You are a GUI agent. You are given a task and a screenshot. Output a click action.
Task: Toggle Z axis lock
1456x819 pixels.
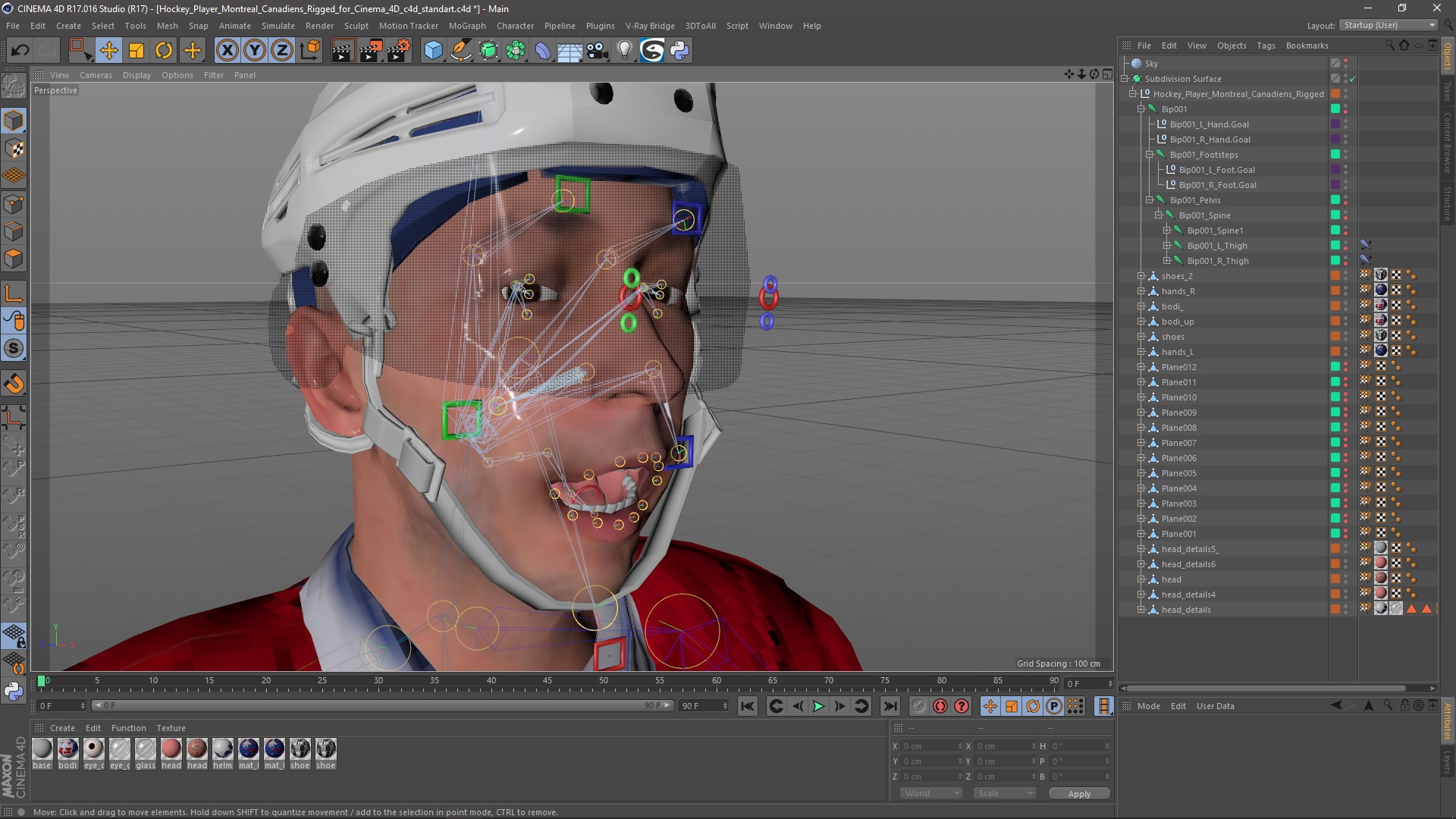click(x=281, y=51)
